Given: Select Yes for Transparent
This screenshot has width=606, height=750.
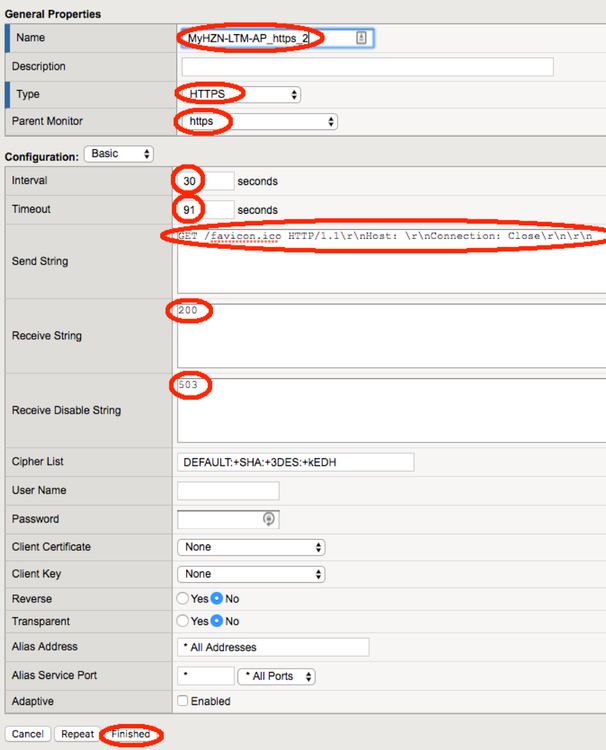Looking at the screenshot, I should (x=183, y=621).
